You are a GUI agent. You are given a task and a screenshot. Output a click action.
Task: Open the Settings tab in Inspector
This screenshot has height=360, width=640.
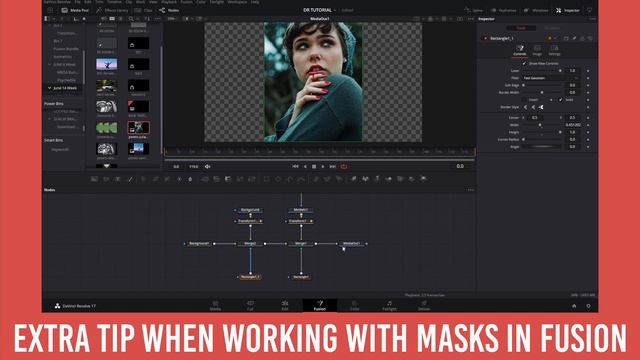[554, 51]
